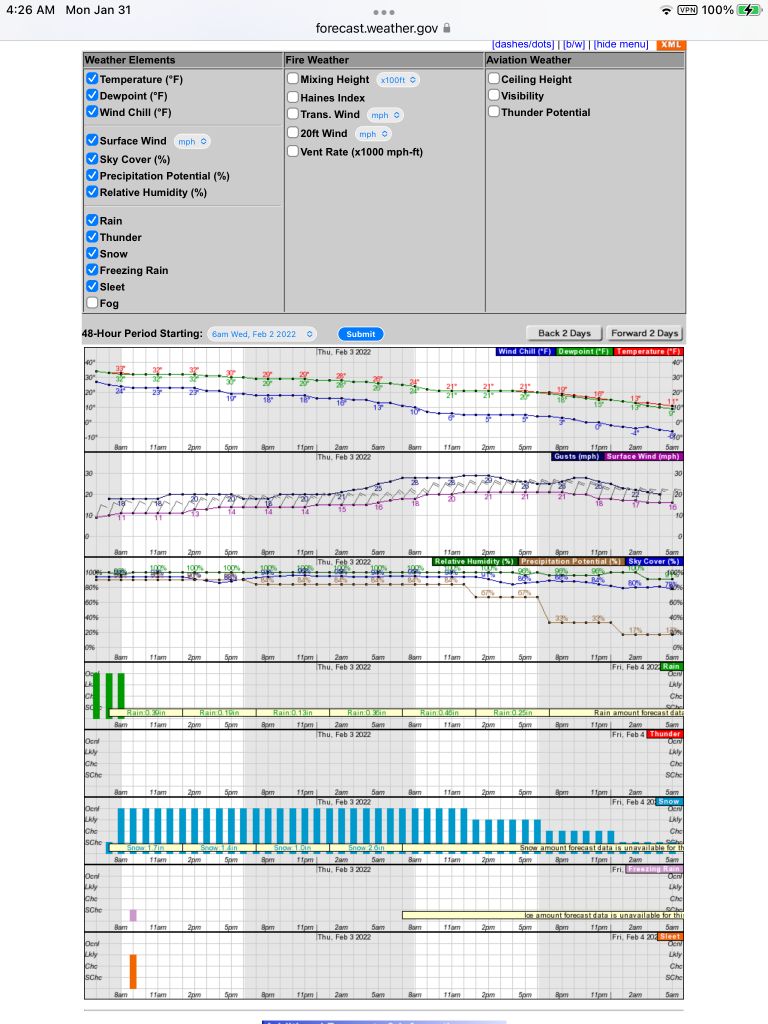768x1024 pixels.
Task: Tap the battery charging icon
Action: 748,10
